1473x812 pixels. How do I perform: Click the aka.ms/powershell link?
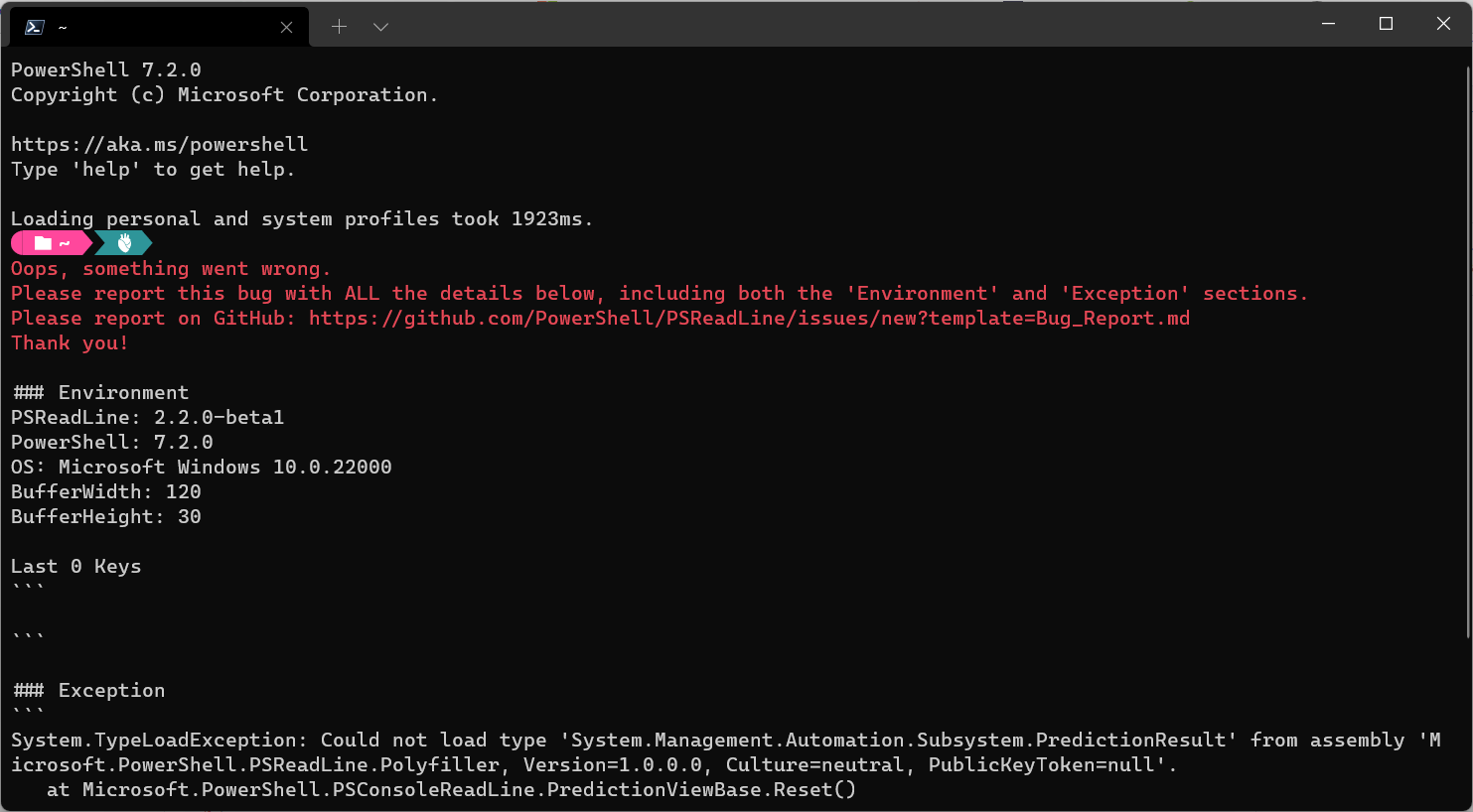pyautogui.click(x=159, y=144)
